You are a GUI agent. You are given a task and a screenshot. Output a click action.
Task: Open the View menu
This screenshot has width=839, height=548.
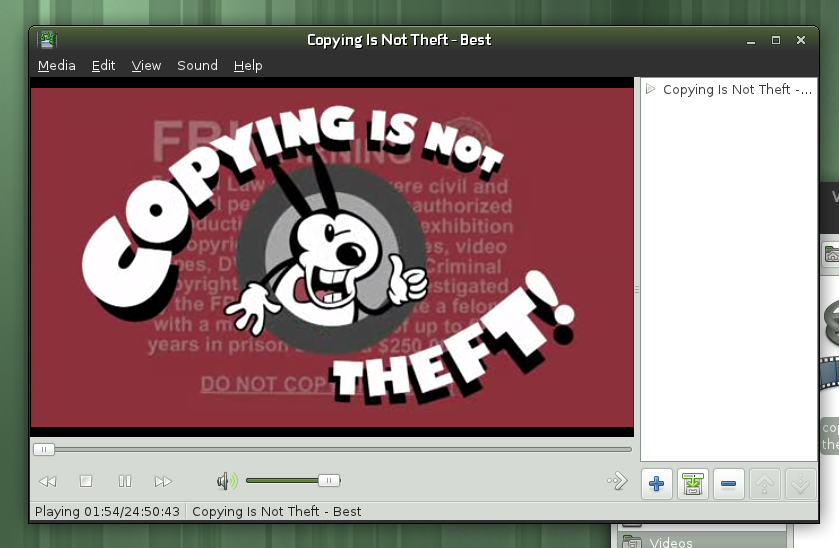146,65
